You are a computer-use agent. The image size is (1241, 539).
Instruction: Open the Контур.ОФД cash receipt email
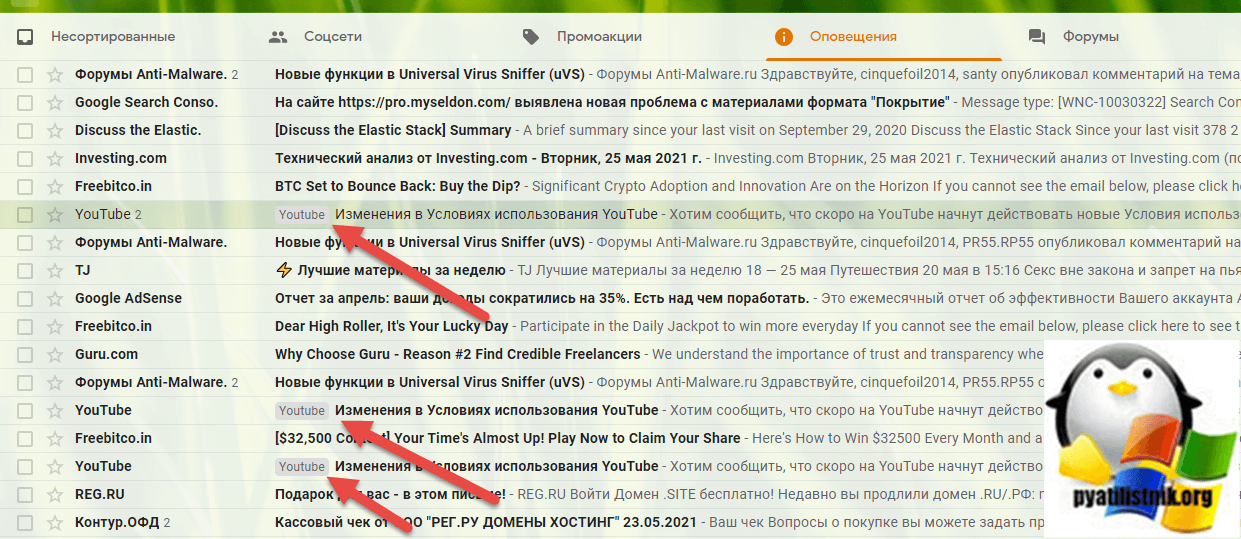pyautogui.click(x=488, y=522)
